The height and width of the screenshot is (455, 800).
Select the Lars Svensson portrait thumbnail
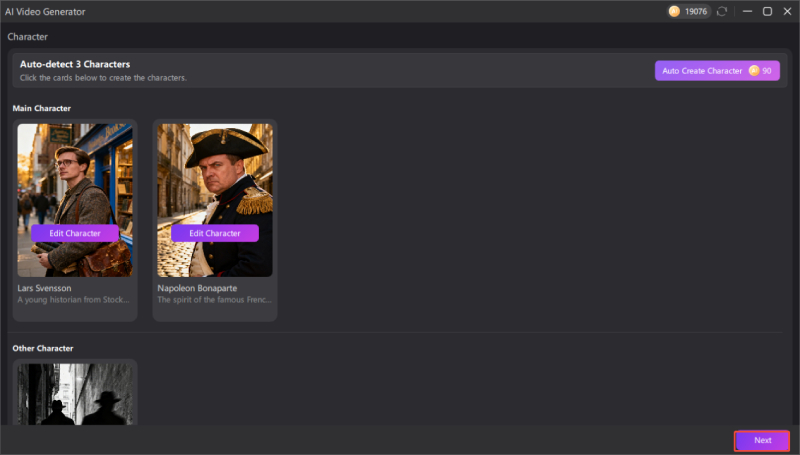click(x=75, y=200)
